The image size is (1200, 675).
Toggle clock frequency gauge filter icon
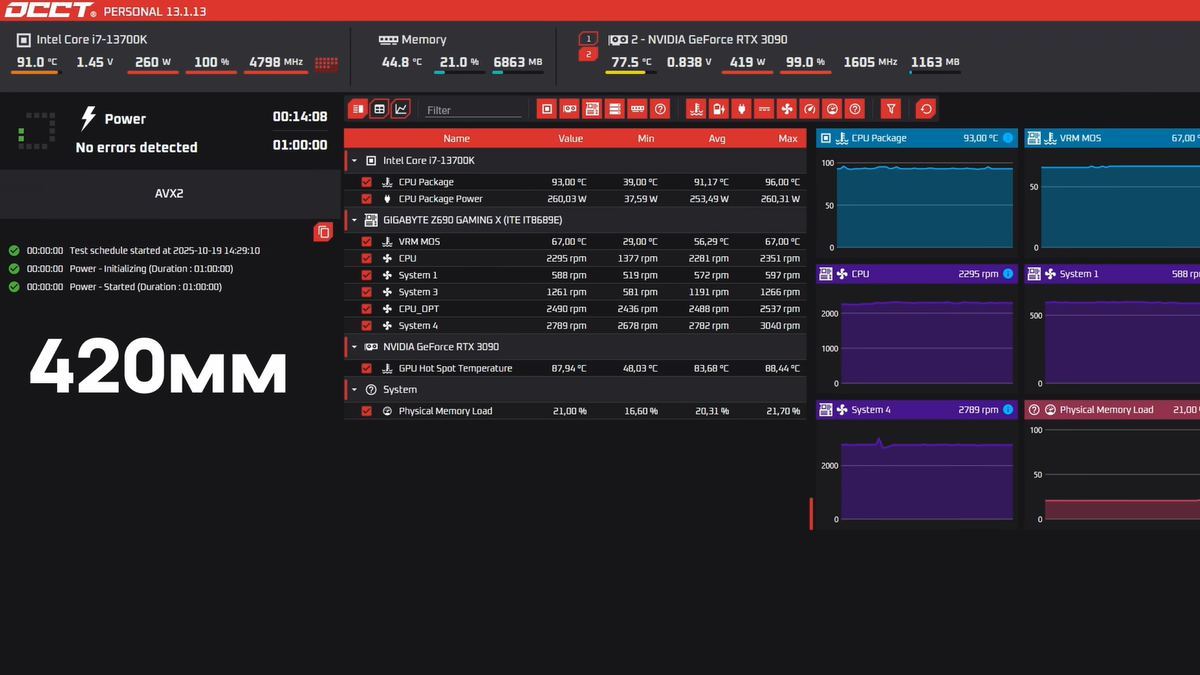pos(809,109)
